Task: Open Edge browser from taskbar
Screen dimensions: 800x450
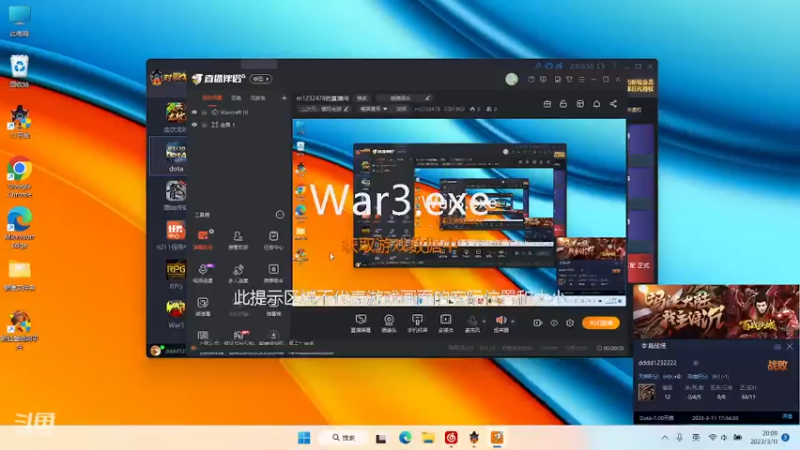Action: pyautogui.click(x=405, y=438)
